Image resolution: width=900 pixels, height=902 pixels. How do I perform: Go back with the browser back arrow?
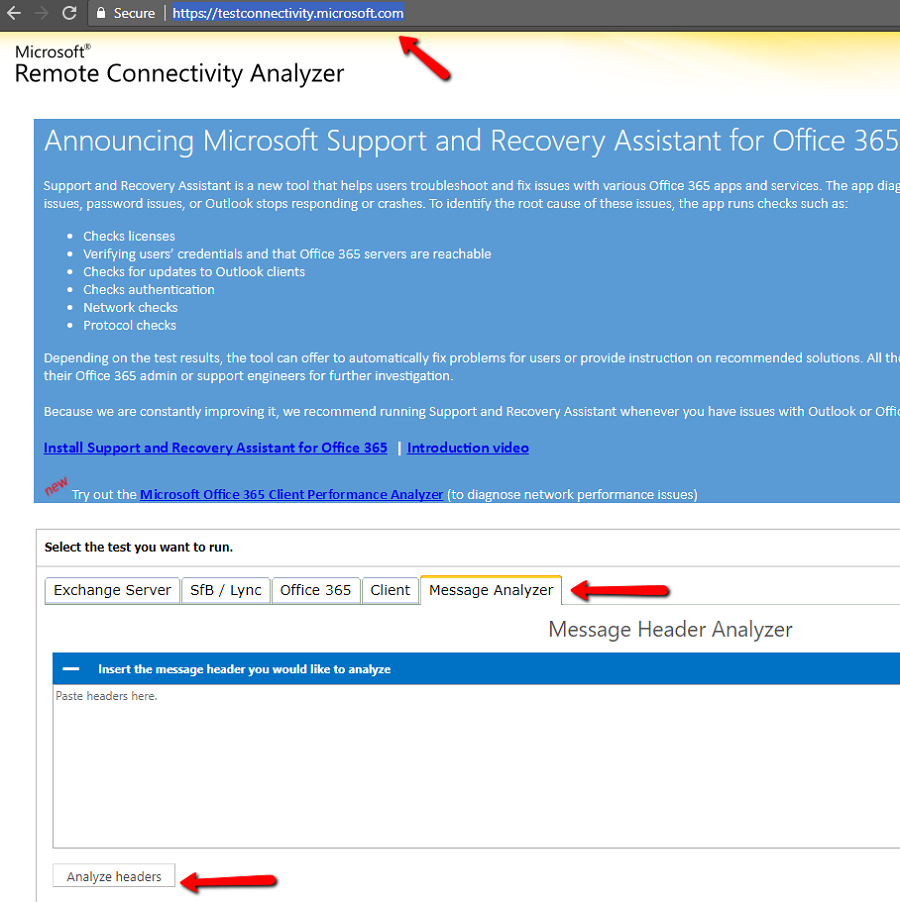click(x=13, y=13)
